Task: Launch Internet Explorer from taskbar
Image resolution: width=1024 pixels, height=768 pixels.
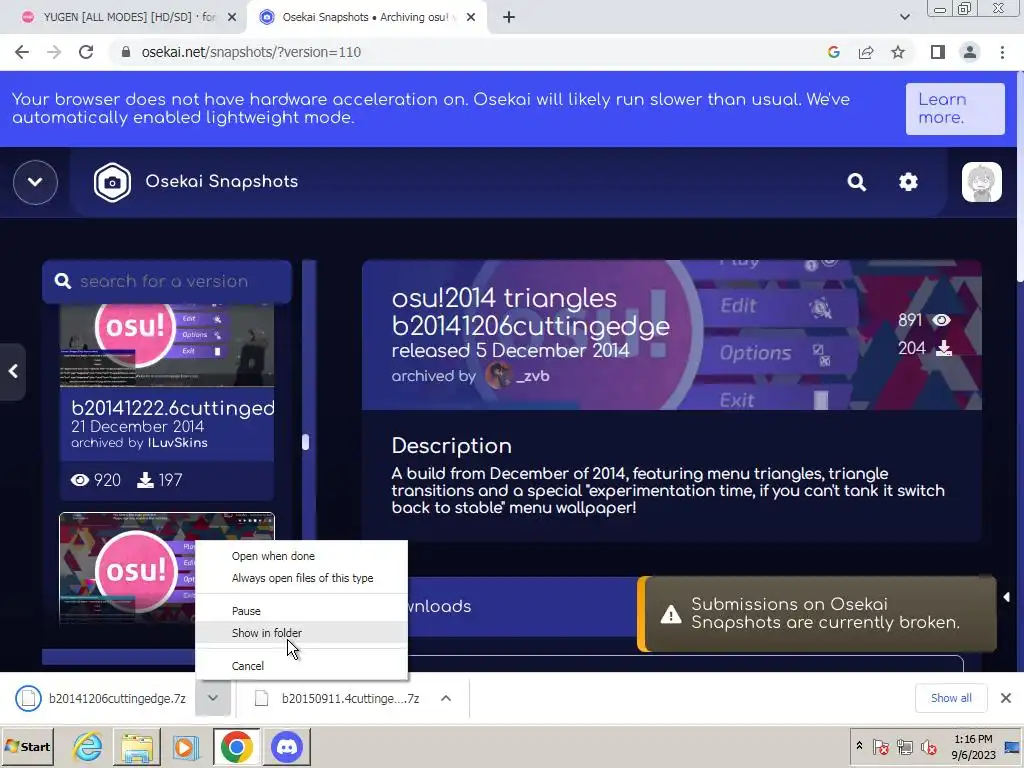Action: point(87,746)
